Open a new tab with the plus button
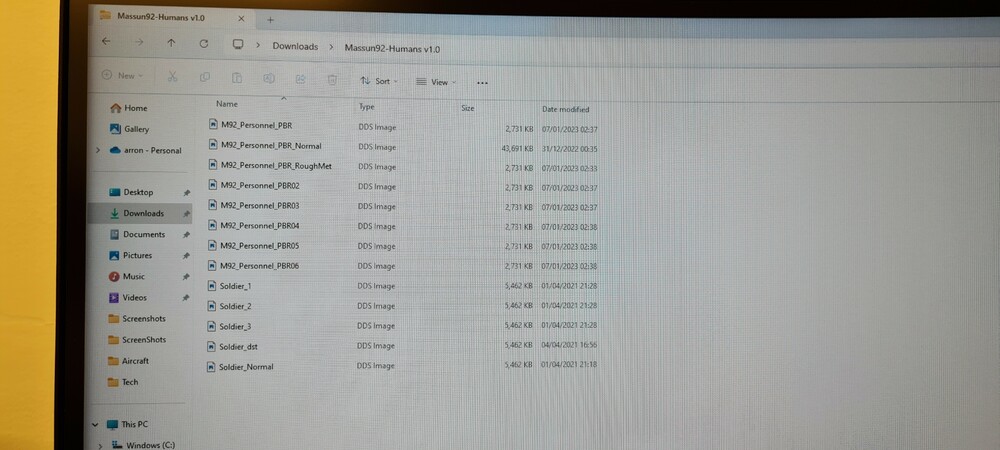This screenshot has height=450, width=1000. pyautogui.click(x=270, y=20)
